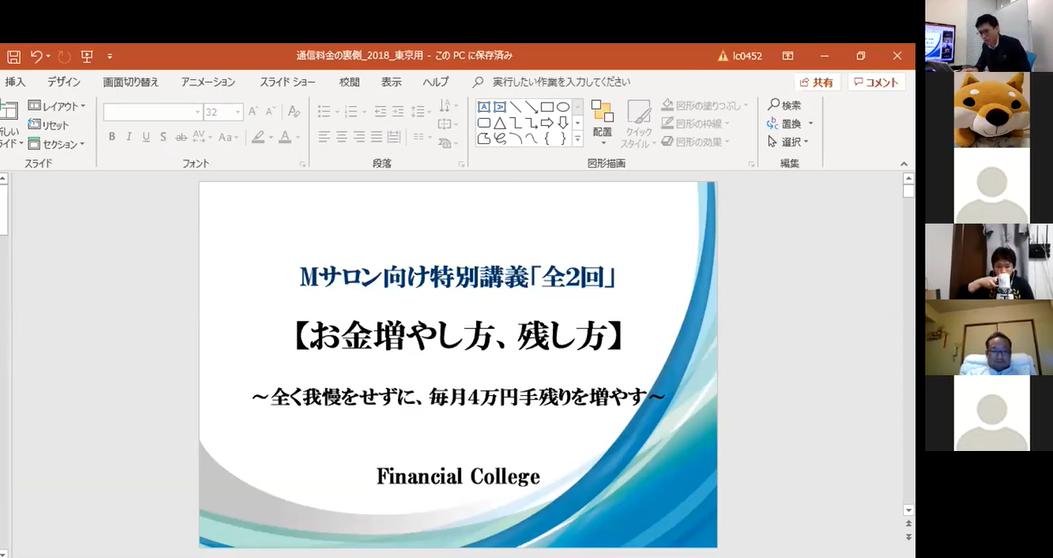Select the right arrow shape
Viewport: 1053px width, 558px height.
pos(547,123)
